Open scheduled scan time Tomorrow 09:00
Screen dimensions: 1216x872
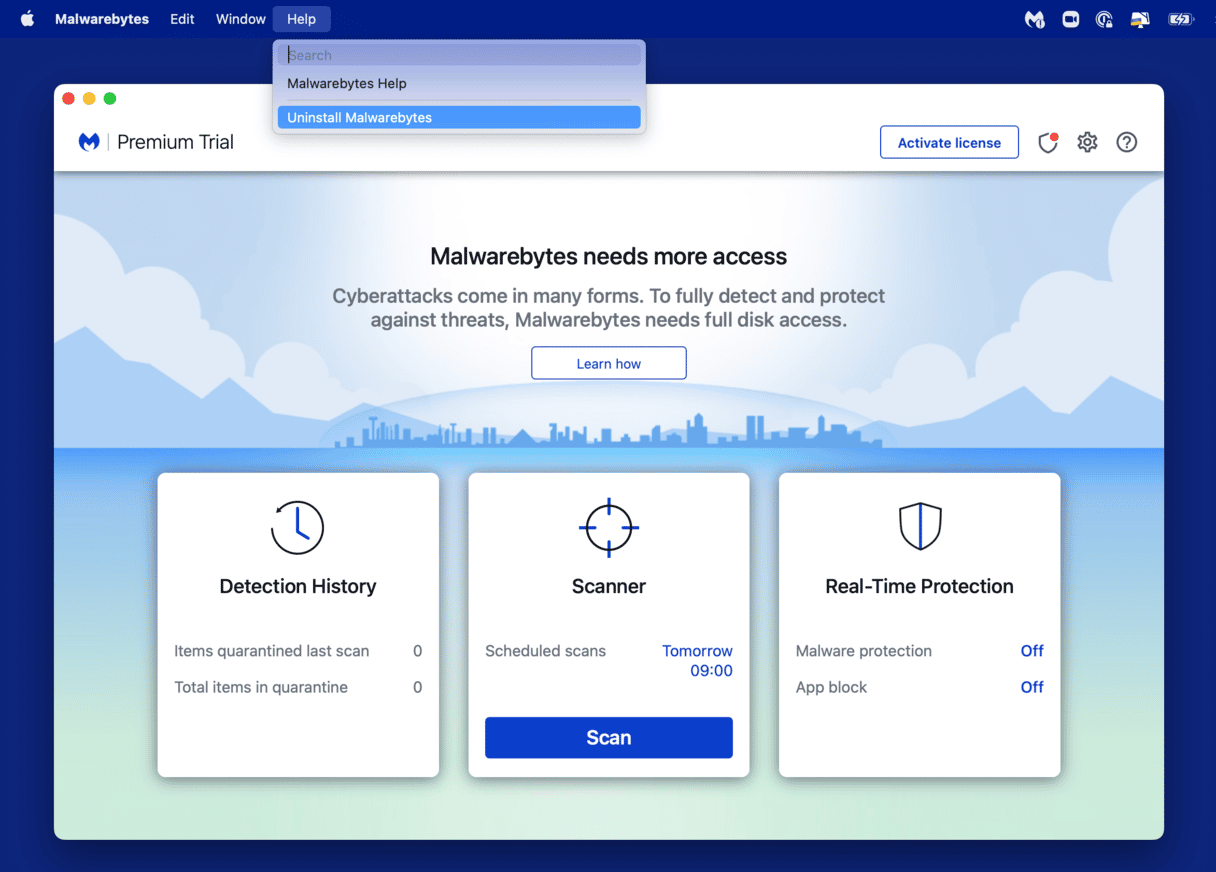(697, 661)
